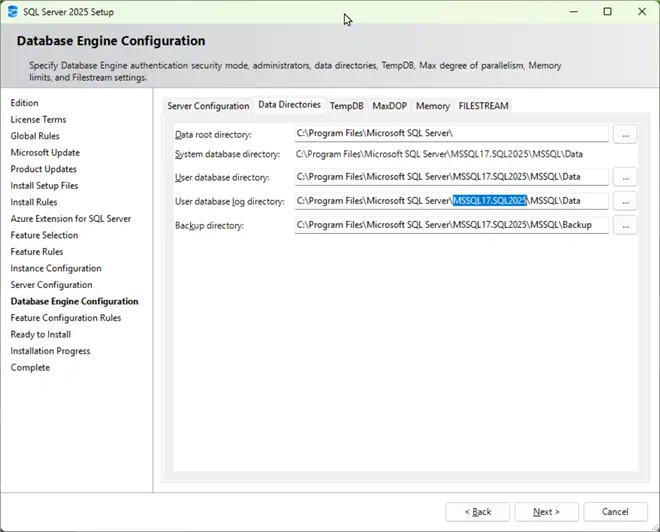The height and width of the screenshot is (532, 660).
Task: Click the Data root directory field
Action: (x=451, y=133)
